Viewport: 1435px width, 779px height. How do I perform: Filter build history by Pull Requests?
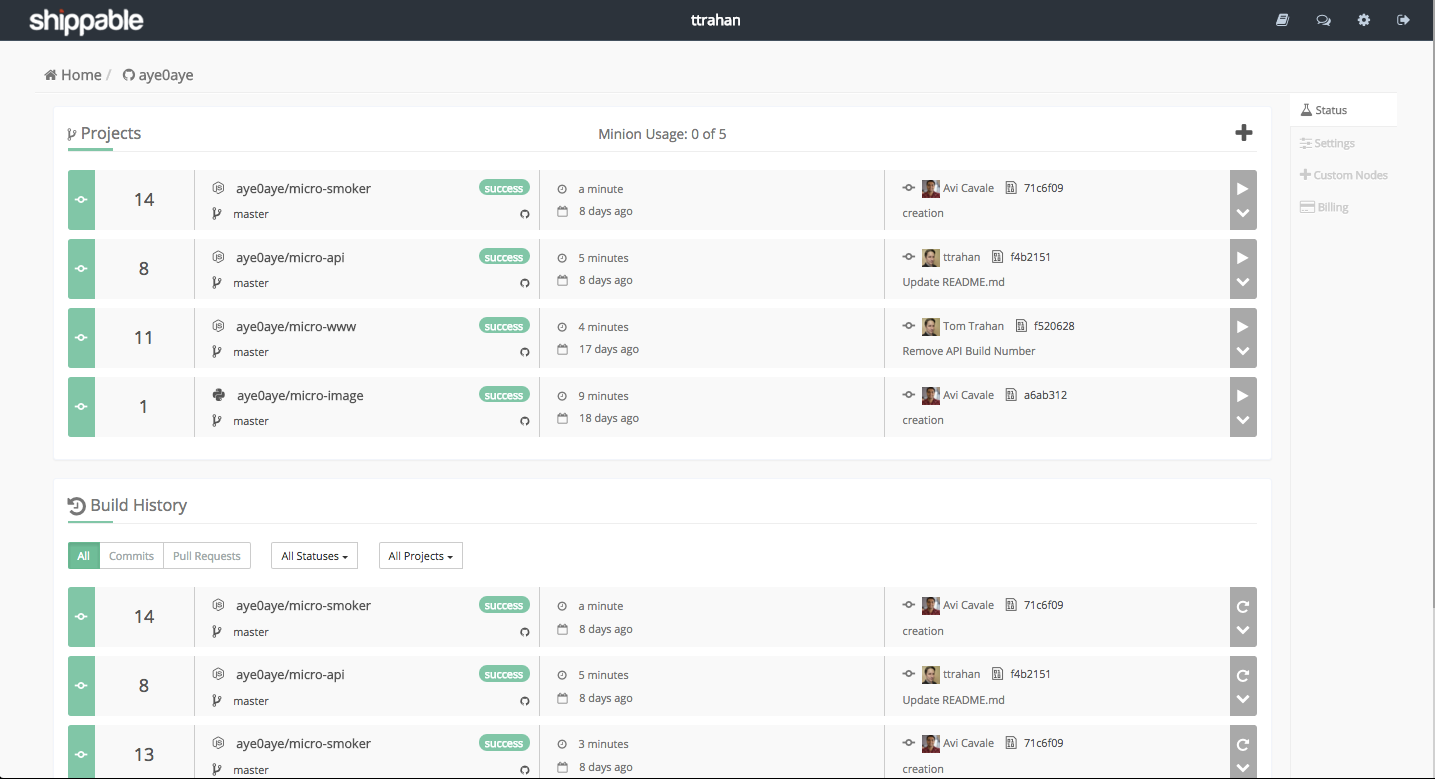pos(207,556)
